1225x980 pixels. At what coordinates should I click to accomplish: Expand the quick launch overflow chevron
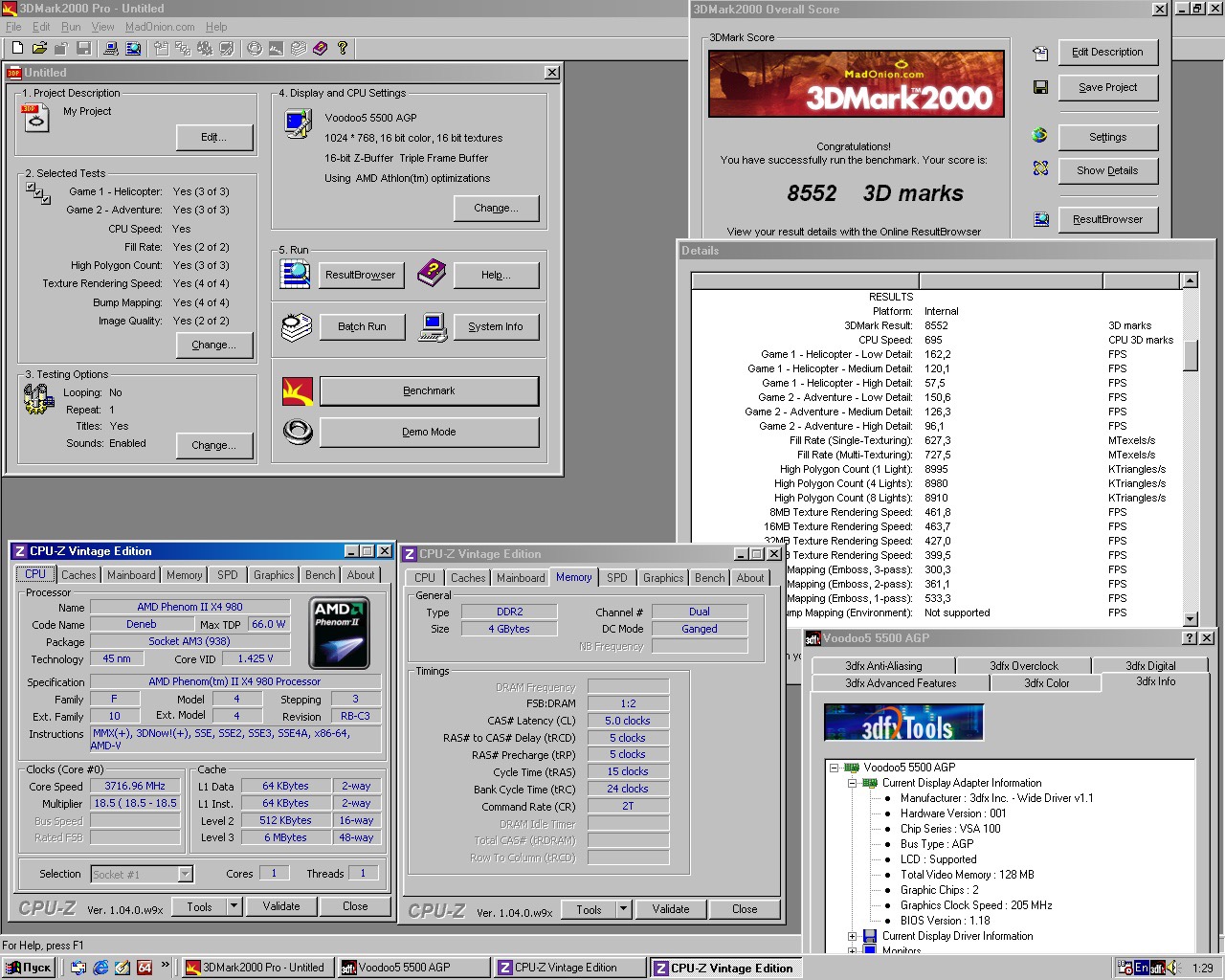click(x=166, y=966)
